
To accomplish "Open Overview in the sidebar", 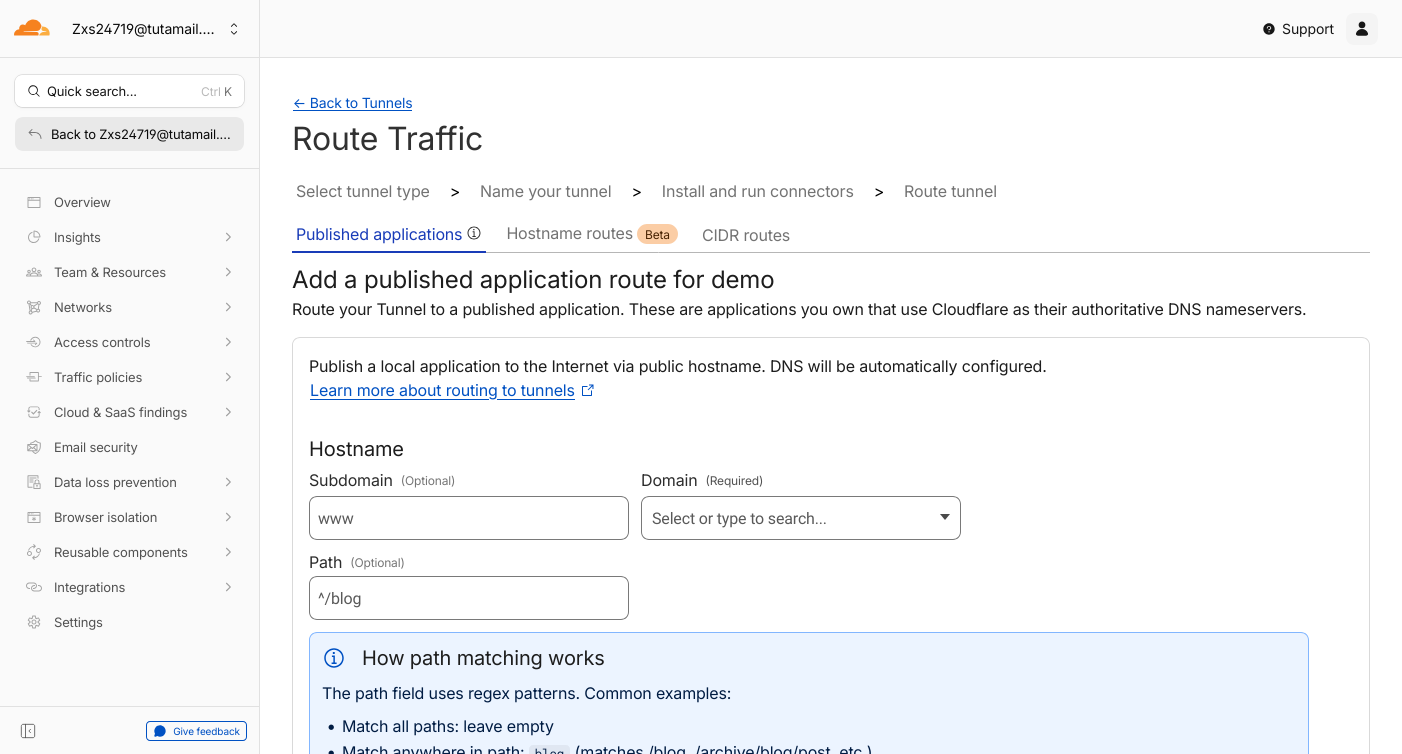I will tap(130, 202).
